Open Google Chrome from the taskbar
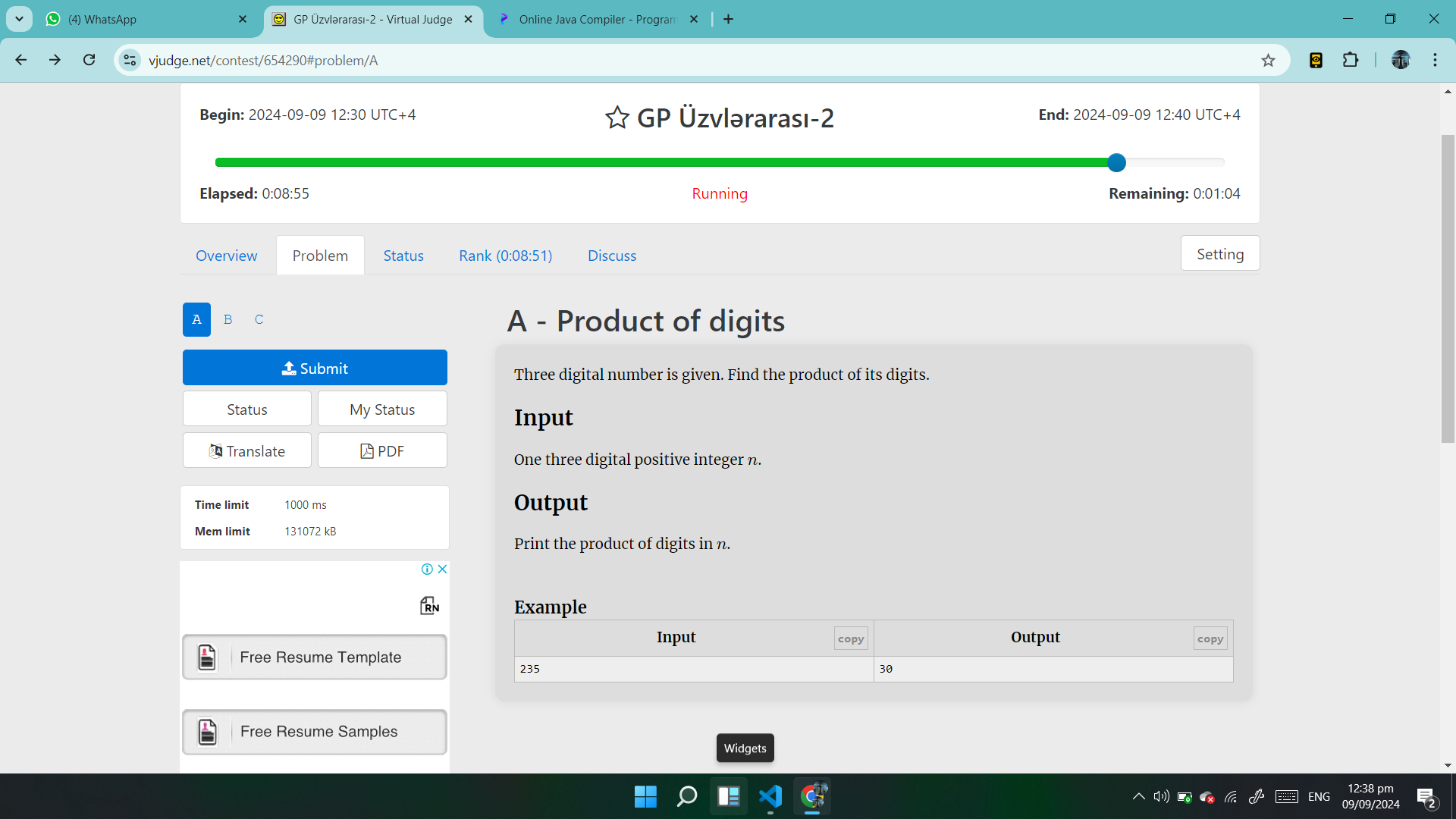 coord(812,796)
